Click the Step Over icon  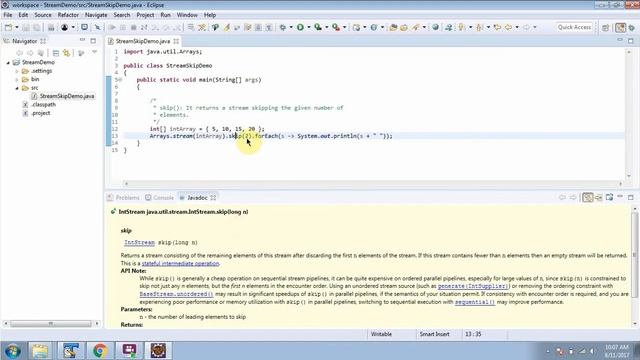tap(166, 27)
